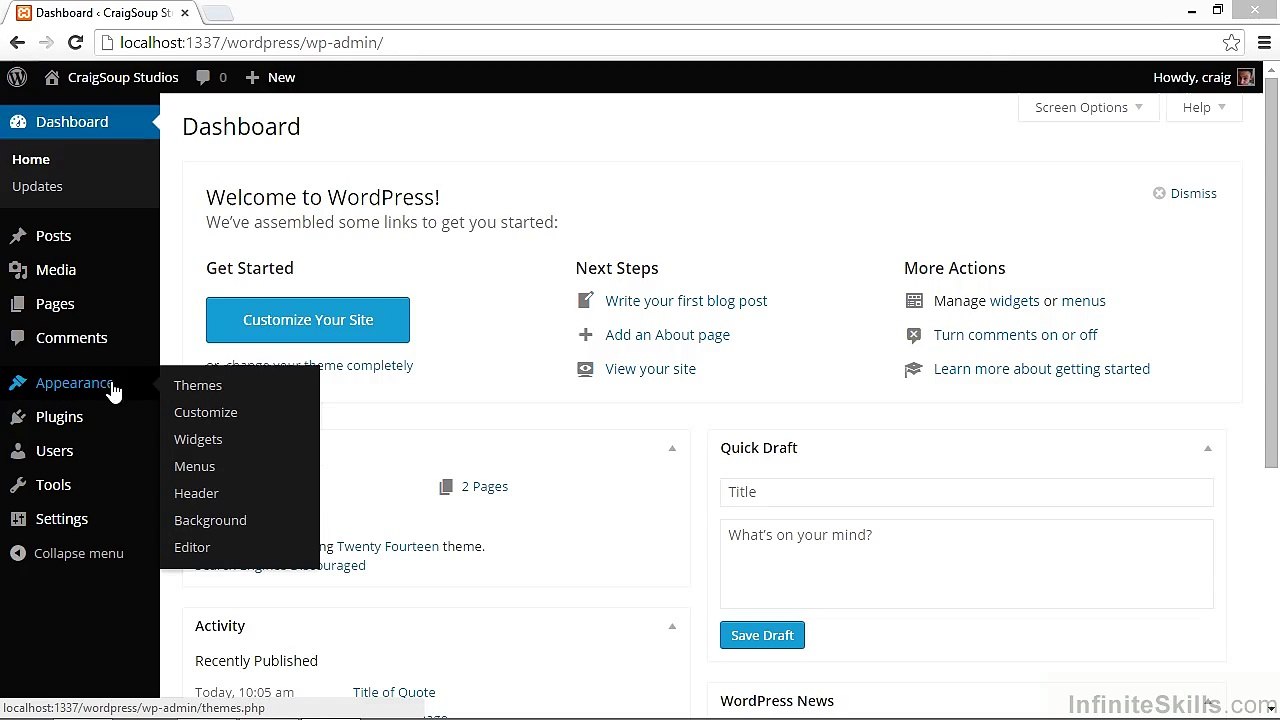Click the icon beside Turn comments on or off
The height and width of the screenshot is (720, 1280).
[913, 334]
